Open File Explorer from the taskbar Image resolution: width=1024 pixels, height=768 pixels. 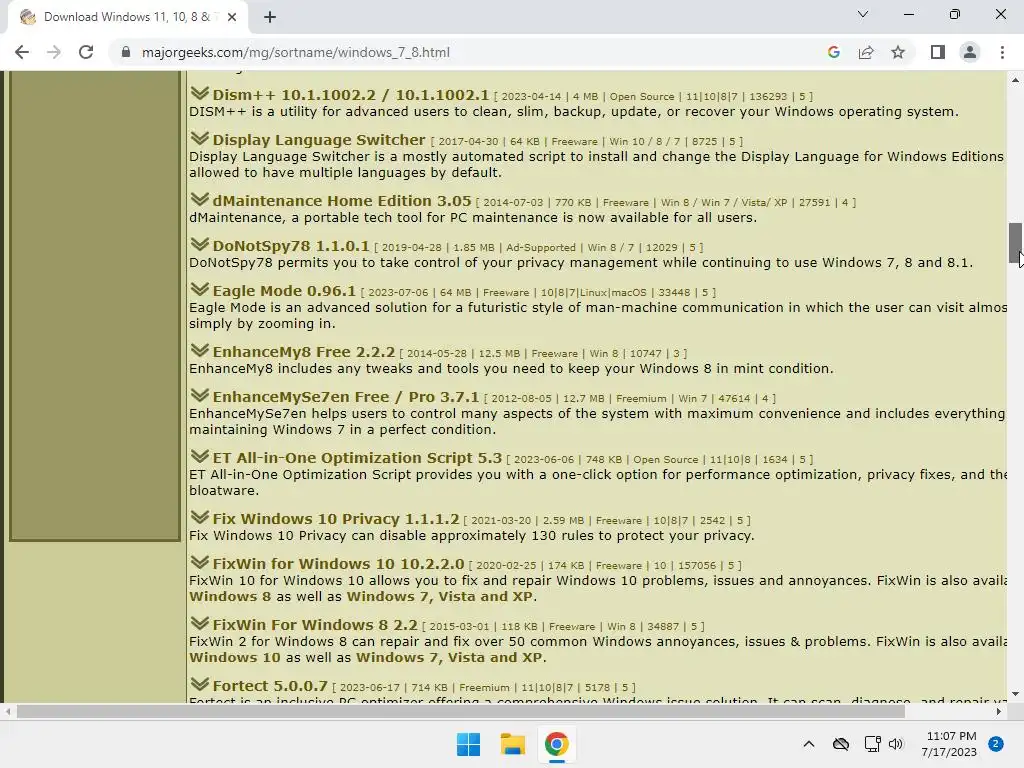(513, 744)
